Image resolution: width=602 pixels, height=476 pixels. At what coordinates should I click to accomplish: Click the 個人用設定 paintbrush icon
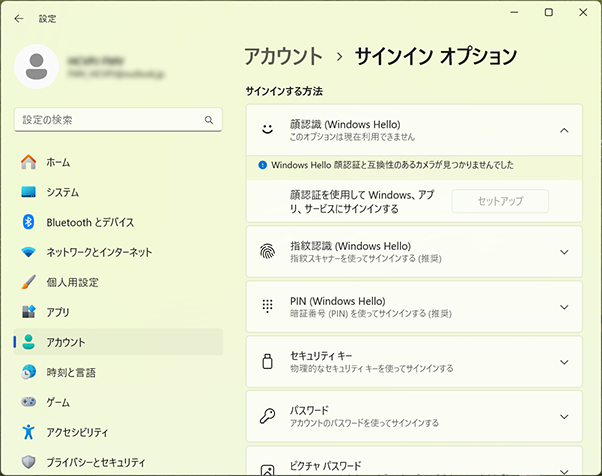(x=29, y=282)
